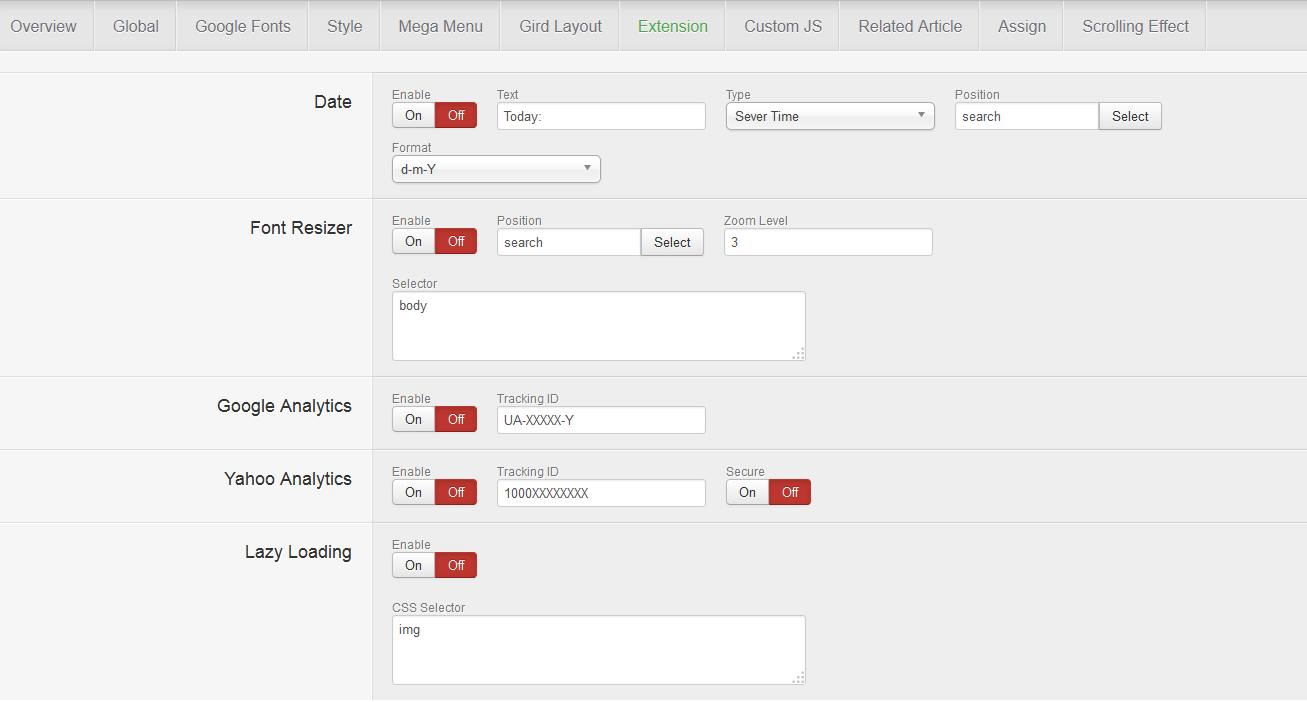Image resolution: width=1307 pixels, height=702 pixels.
Task: Switch Google Analytics to On
Action: click(x=413, y=420)
